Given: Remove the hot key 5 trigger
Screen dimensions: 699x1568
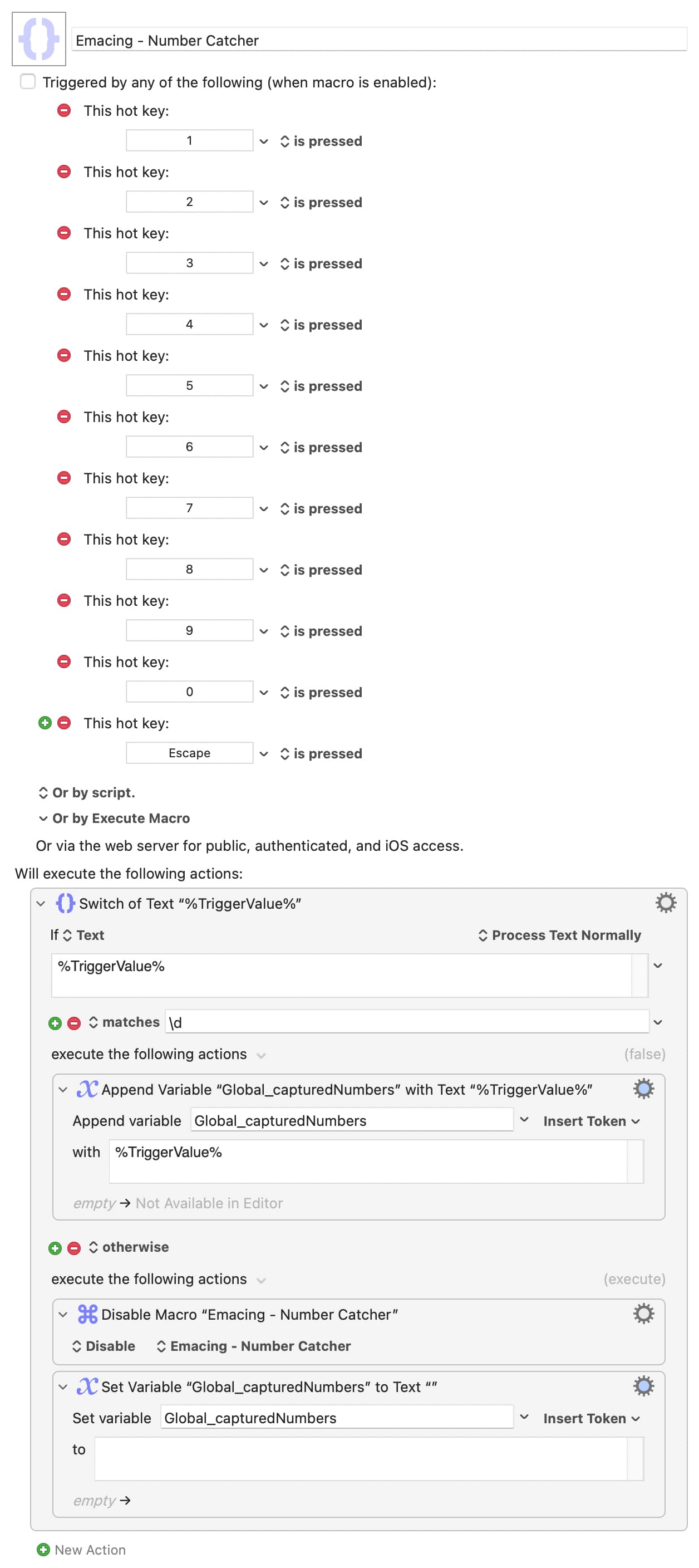Looking at the screenshot, I should pos(64,355).
